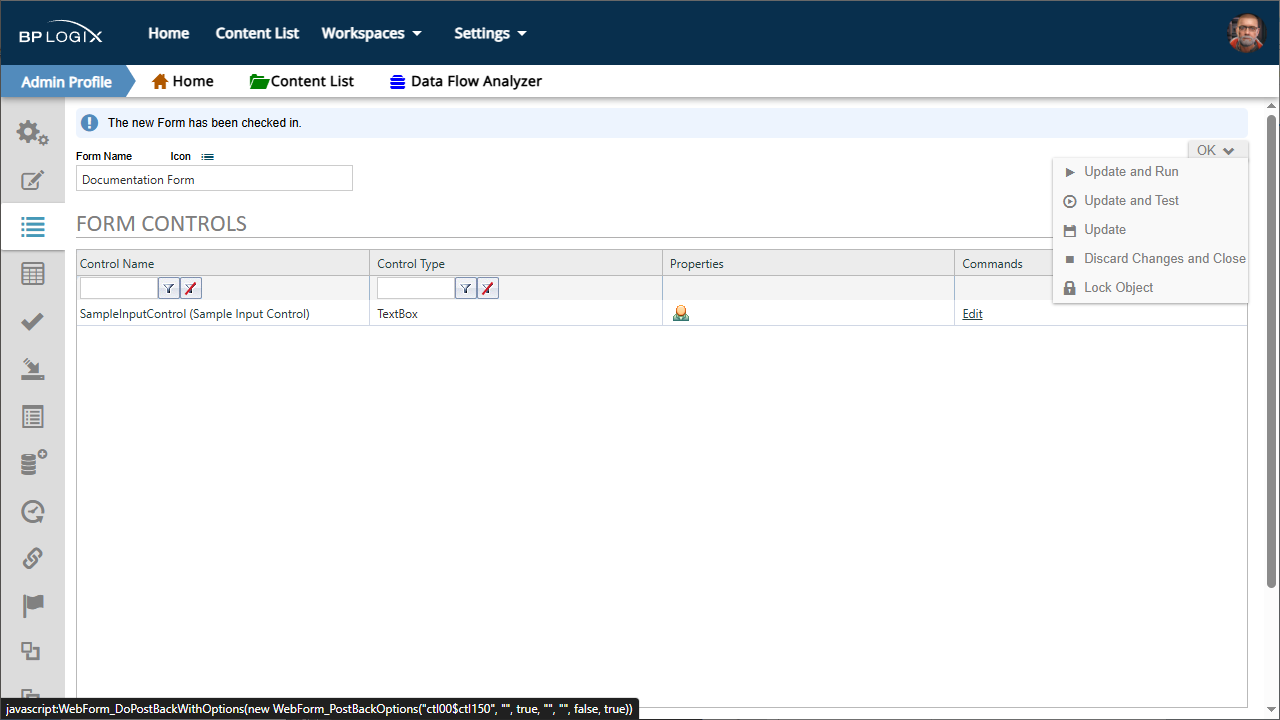Open the gears settings icon in sidebar

[32, 132]
